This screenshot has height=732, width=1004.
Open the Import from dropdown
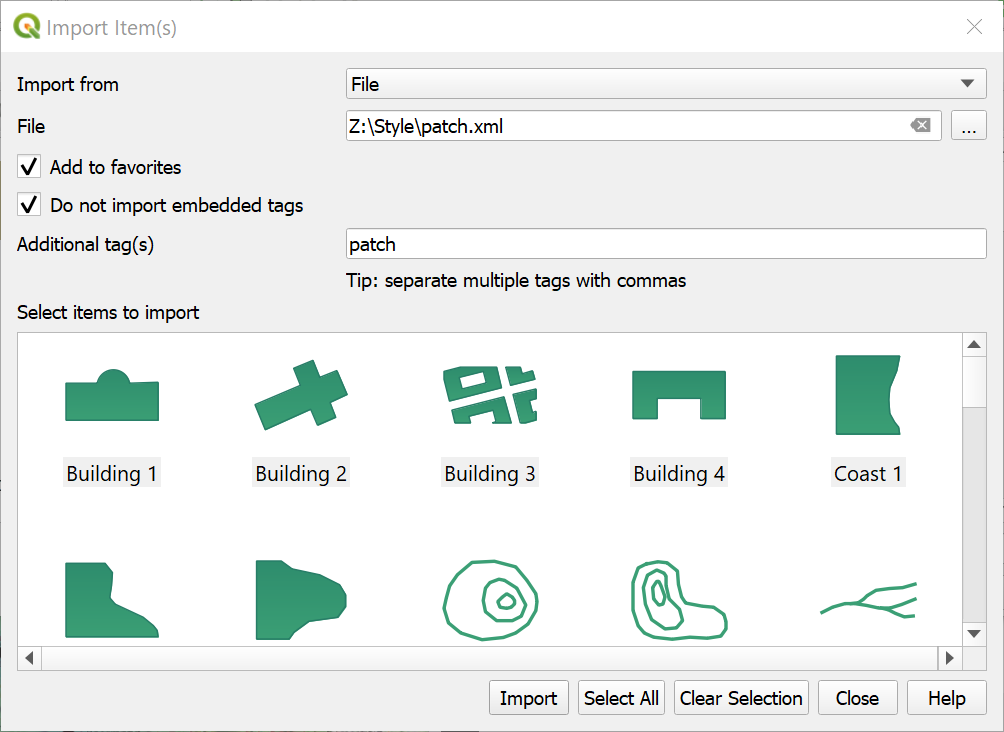(x=666, y=84)
